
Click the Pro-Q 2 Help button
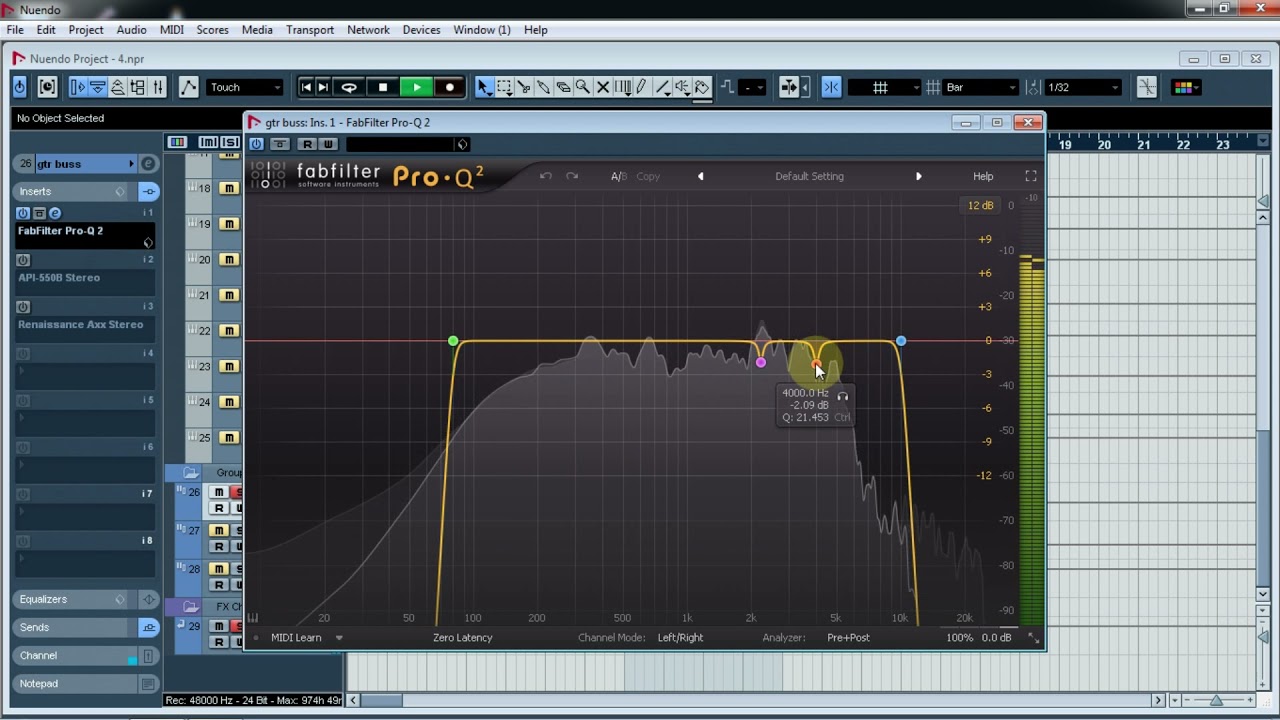pyautogui.click(x=983, y=176)
